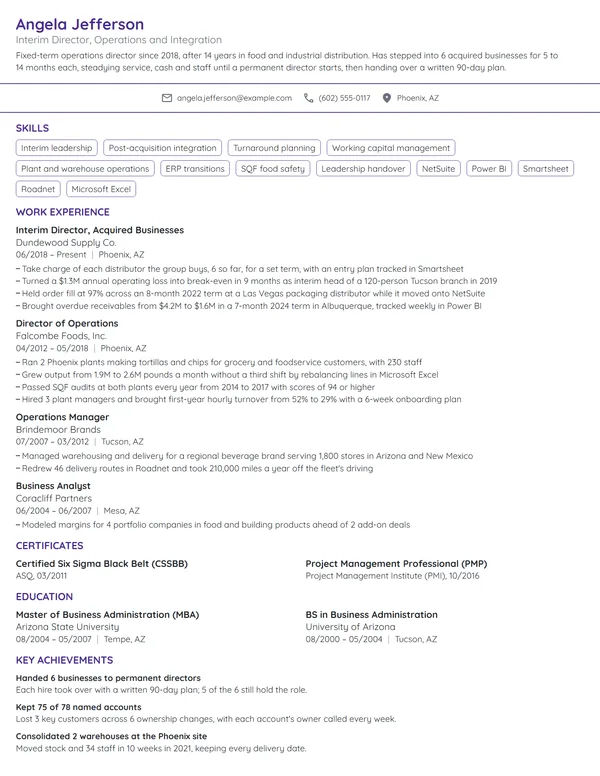Click the Coracliff Partners company name
The image size is (600, 776).
[54, 498]
